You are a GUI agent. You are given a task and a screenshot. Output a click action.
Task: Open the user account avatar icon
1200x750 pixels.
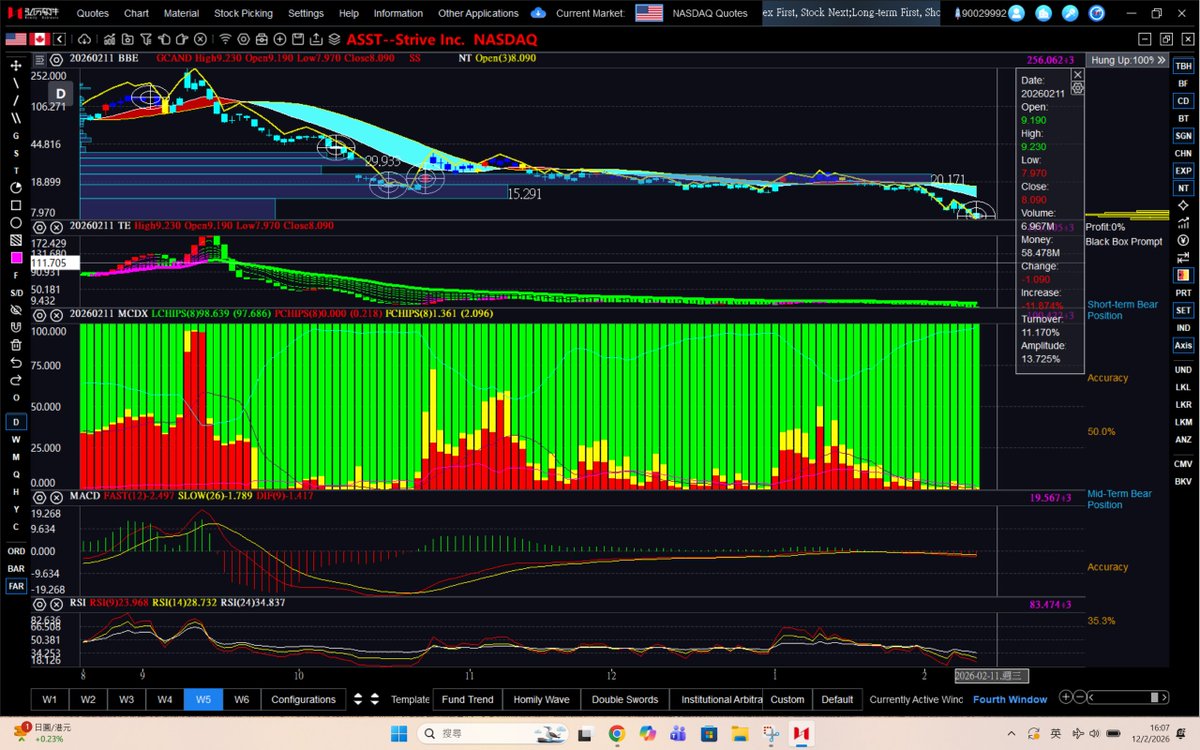(x=1016, y=13)
